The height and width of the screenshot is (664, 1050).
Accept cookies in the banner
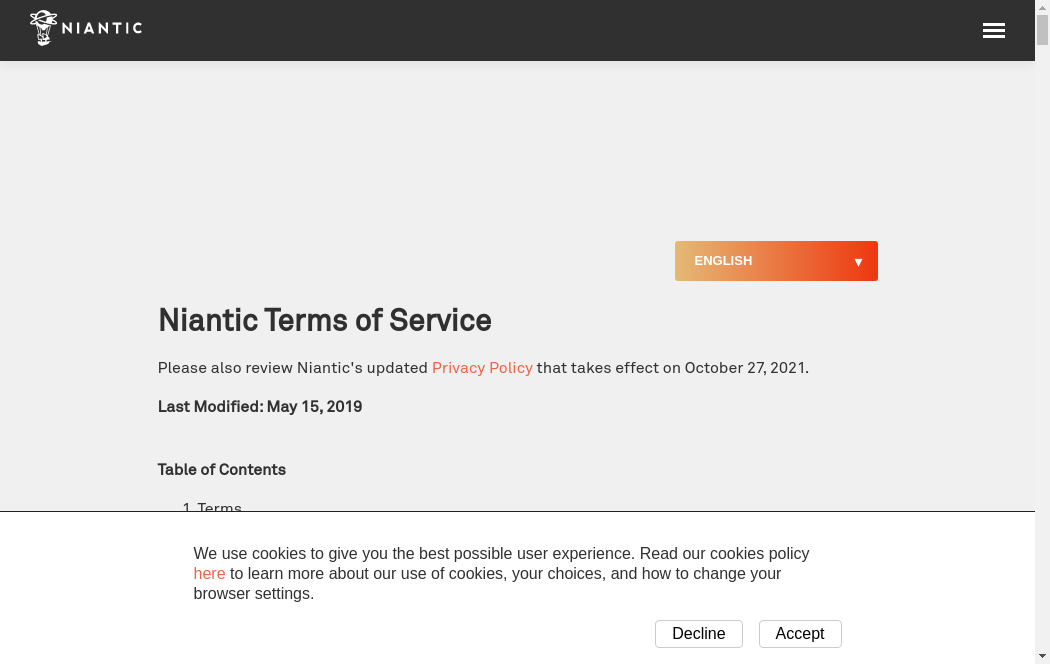[x=800, y=634]
